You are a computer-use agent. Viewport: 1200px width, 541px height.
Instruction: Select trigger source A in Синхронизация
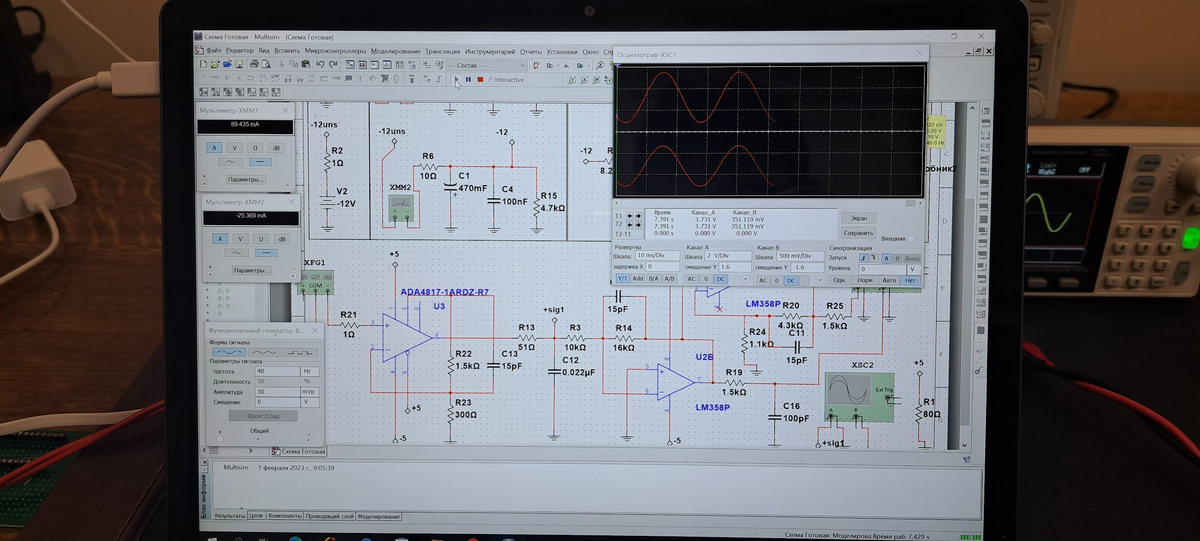[886, 258]
